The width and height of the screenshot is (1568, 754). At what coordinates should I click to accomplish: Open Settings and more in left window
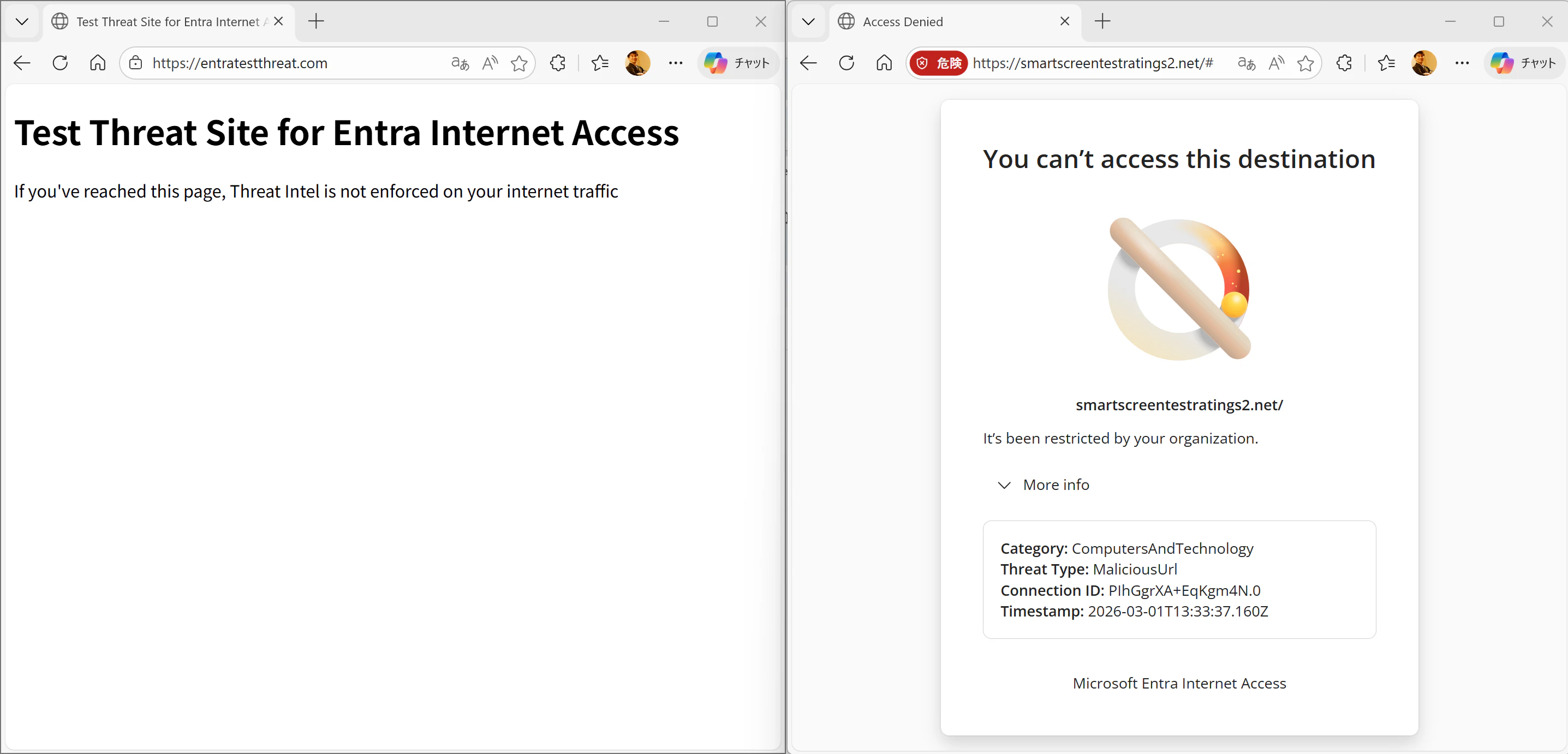pyautogui.click(x=676, y=63)
